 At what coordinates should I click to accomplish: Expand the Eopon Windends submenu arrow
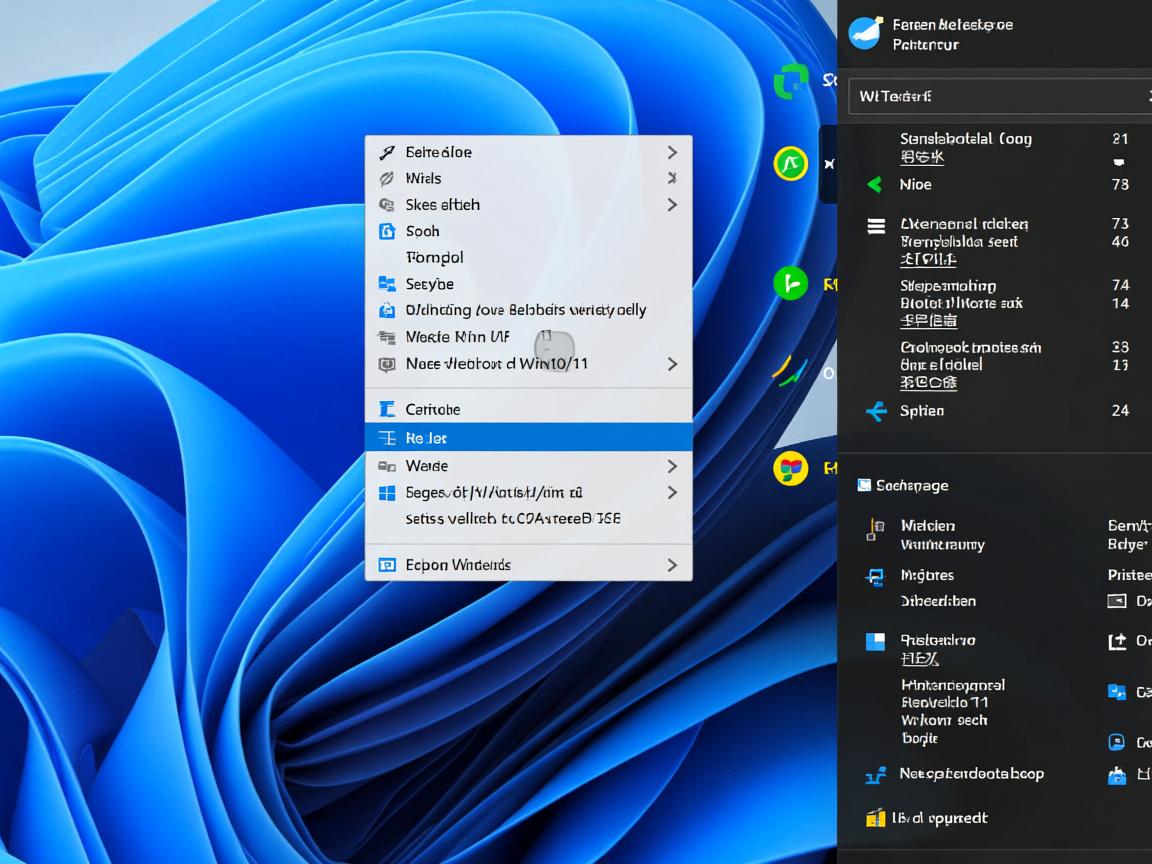coord(672,565)
